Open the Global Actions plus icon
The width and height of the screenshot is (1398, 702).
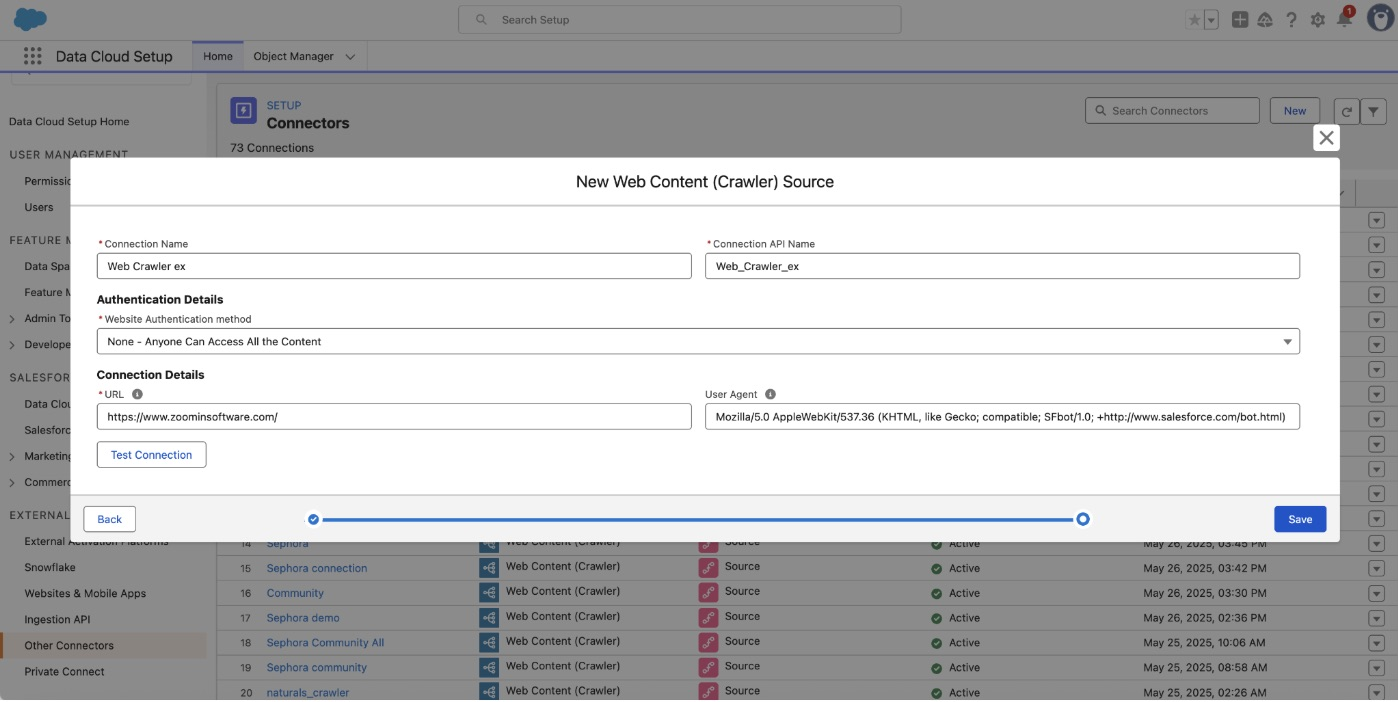click(x=1240, y=20)
